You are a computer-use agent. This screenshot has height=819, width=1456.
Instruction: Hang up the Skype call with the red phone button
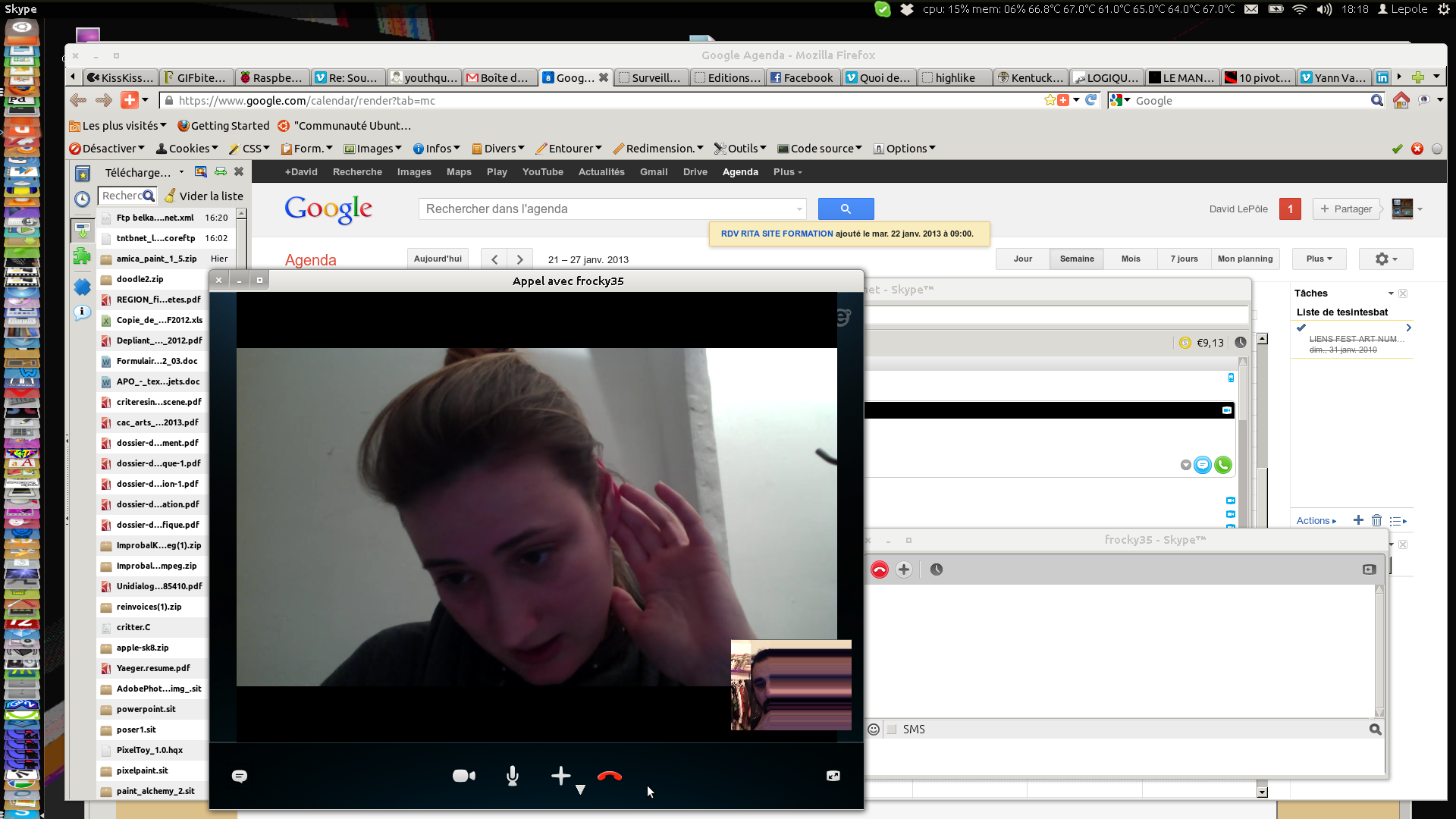coord(609,776)
